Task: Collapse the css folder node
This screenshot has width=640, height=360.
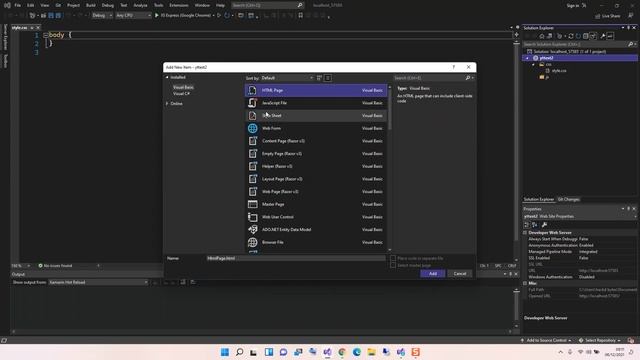Action: pos(533,64)
